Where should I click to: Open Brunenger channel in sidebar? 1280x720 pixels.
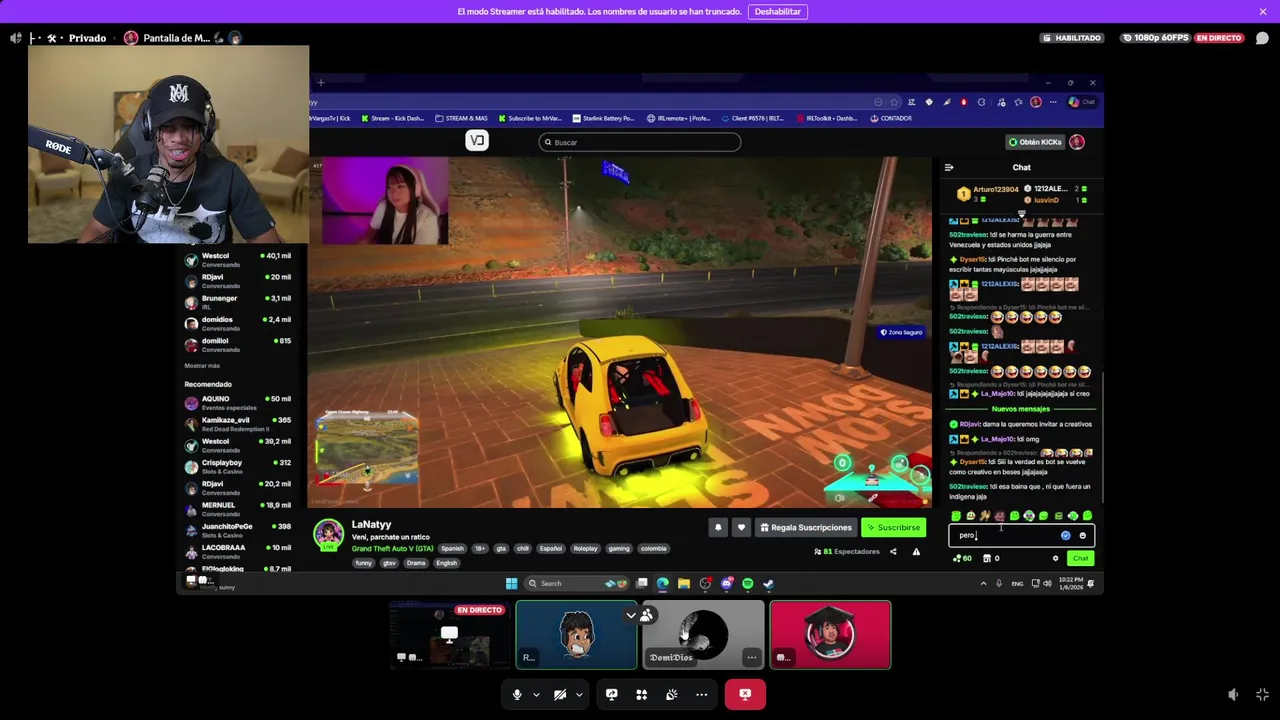click(238, 302)
